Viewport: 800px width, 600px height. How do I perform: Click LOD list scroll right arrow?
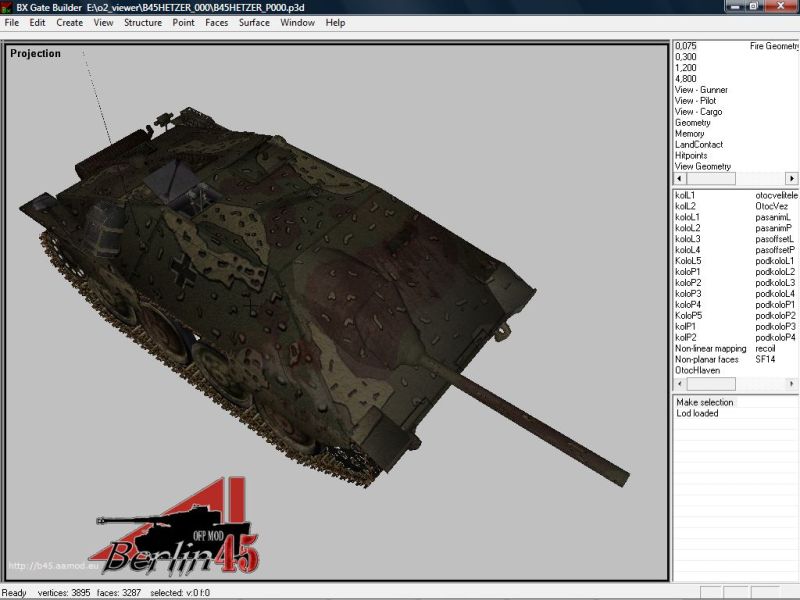791,179
